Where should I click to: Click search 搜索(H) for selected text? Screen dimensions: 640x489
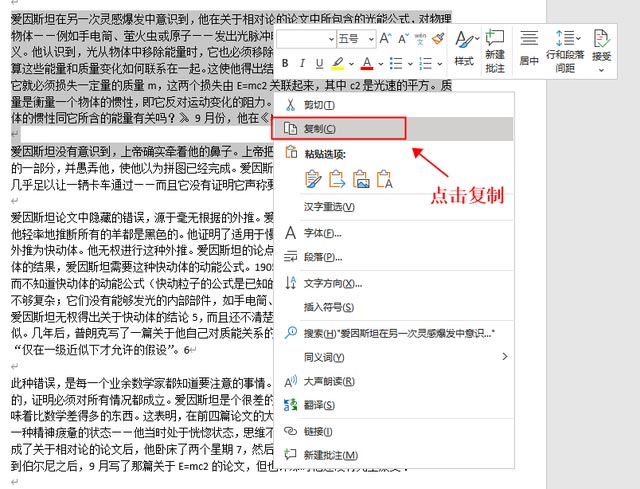(x=393, y=333)
